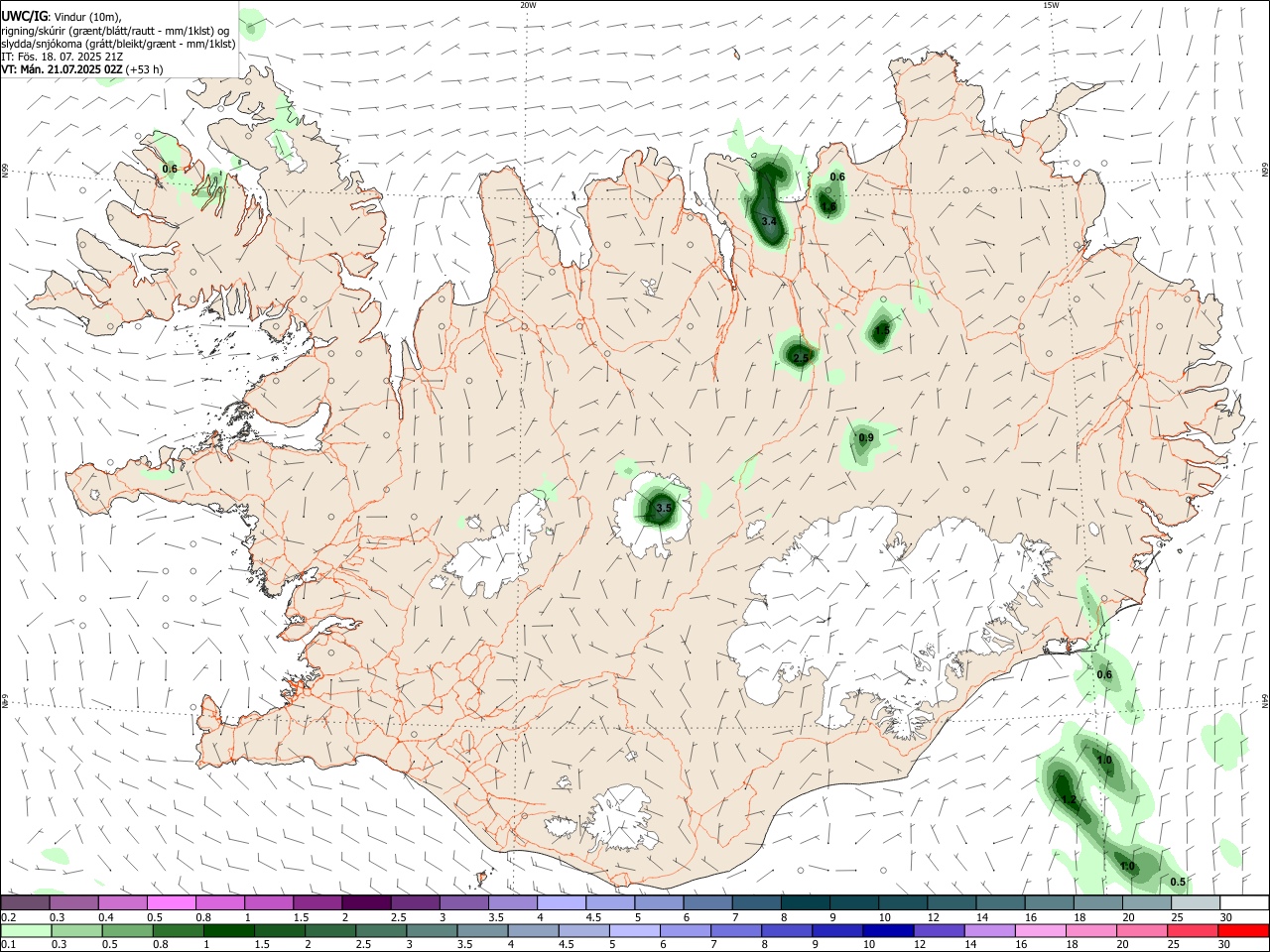Image resolution: width=1270 pixels, height=952 pixels.
Task: Click the 0.9 precipitation value label
Action: coord(866,437)
